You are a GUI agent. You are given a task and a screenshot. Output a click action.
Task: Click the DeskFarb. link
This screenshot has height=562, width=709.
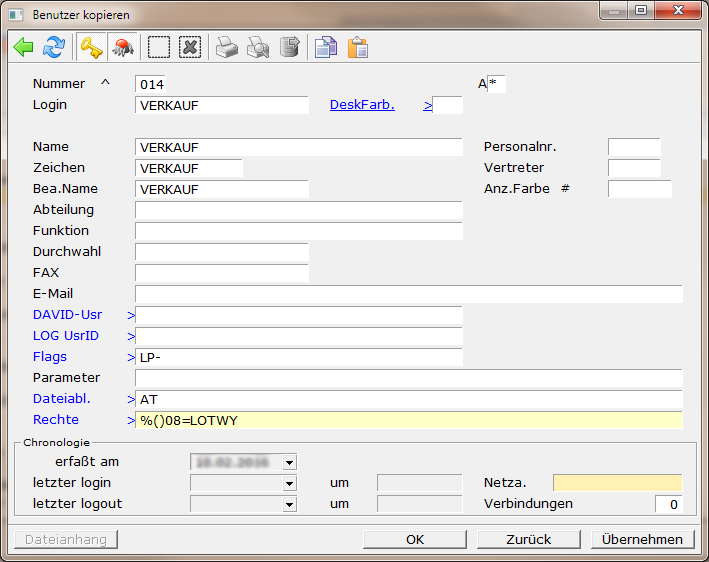pyautogui.click(x=362, y=104)
